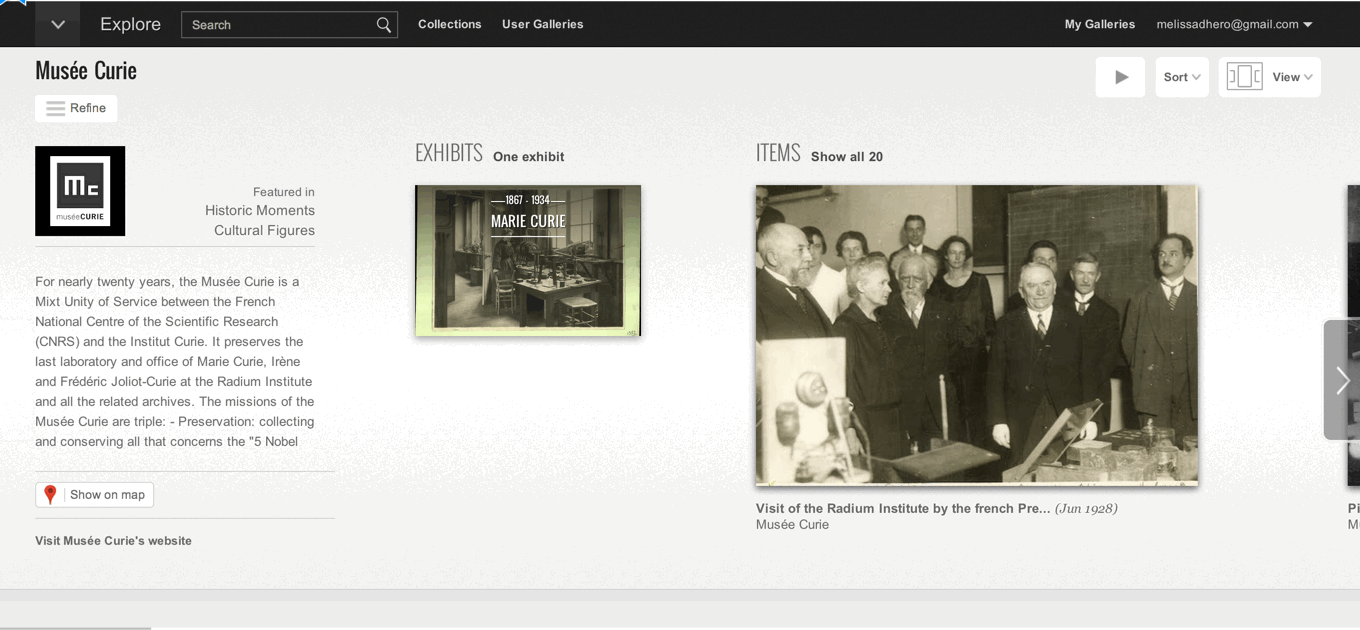Expand the dark chevron next to Explore
Viewport: 1360px width, 630px height.
[x=57, y=24]
